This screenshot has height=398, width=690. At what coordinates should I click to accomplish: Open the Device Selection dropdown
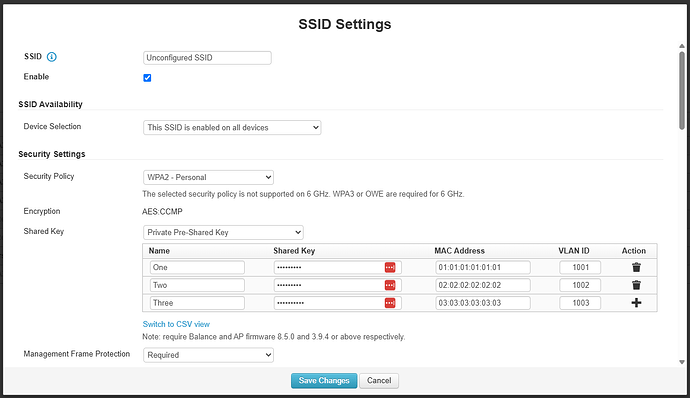[232, 128]
